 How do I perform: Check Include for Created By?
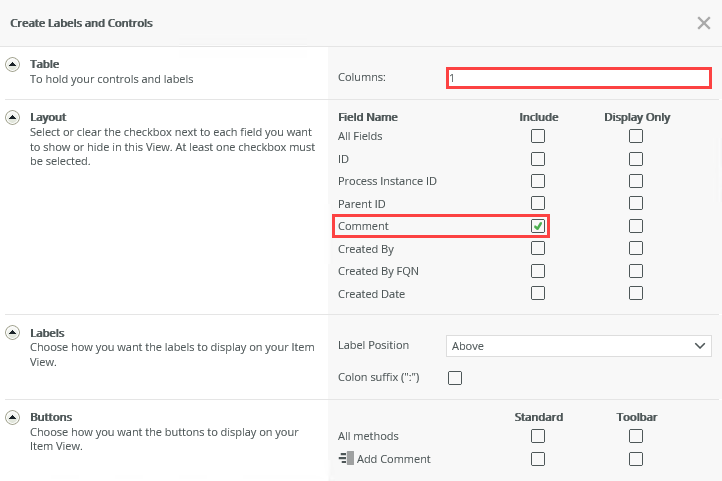[x=538, y=249]
